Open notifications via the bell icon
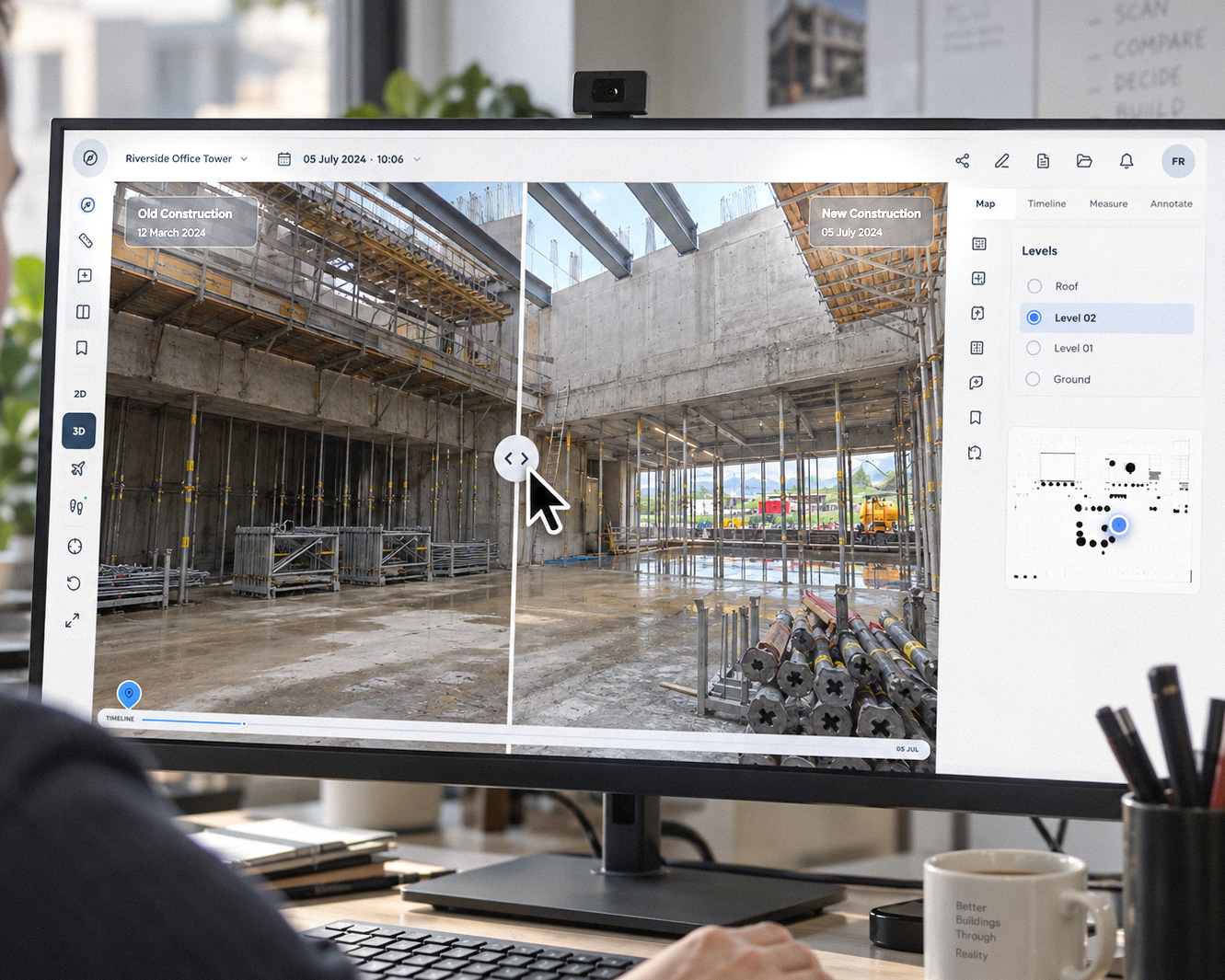The width and height of the screenshot is (1225, 980). click(x=1127, y=161)
